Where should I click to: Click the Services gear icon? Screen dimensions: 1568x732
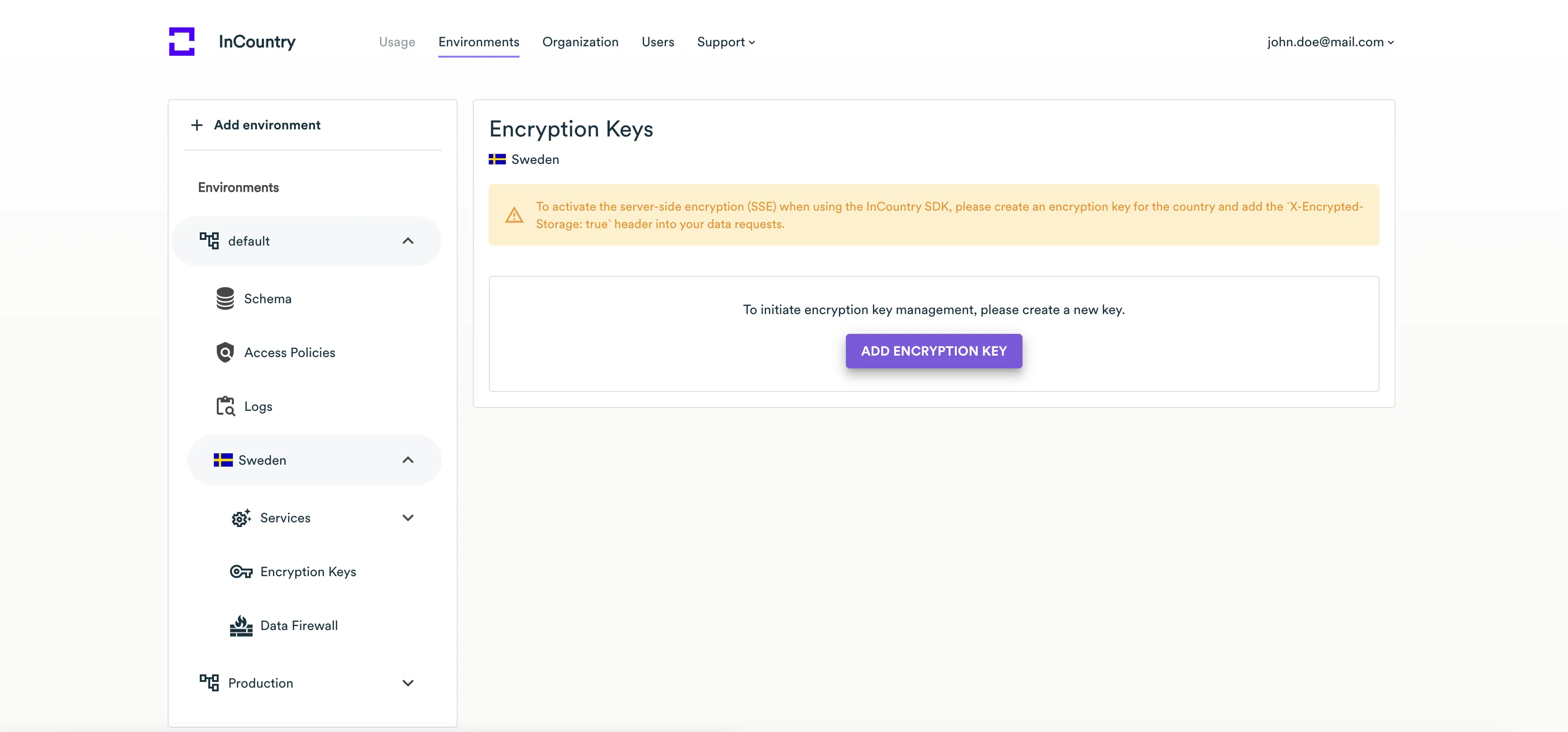240,518
